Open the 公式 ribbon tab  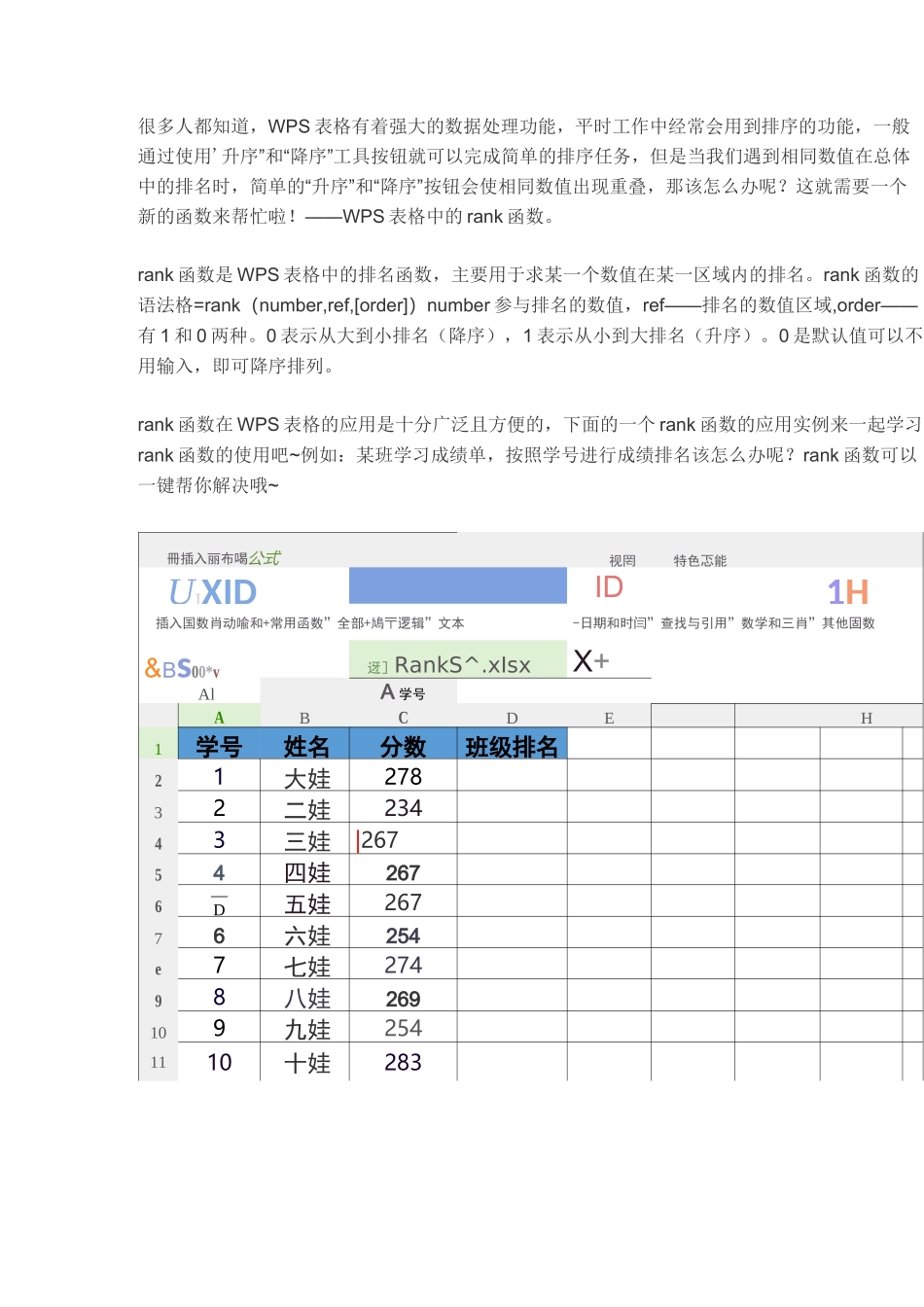[x=265, y=558]
